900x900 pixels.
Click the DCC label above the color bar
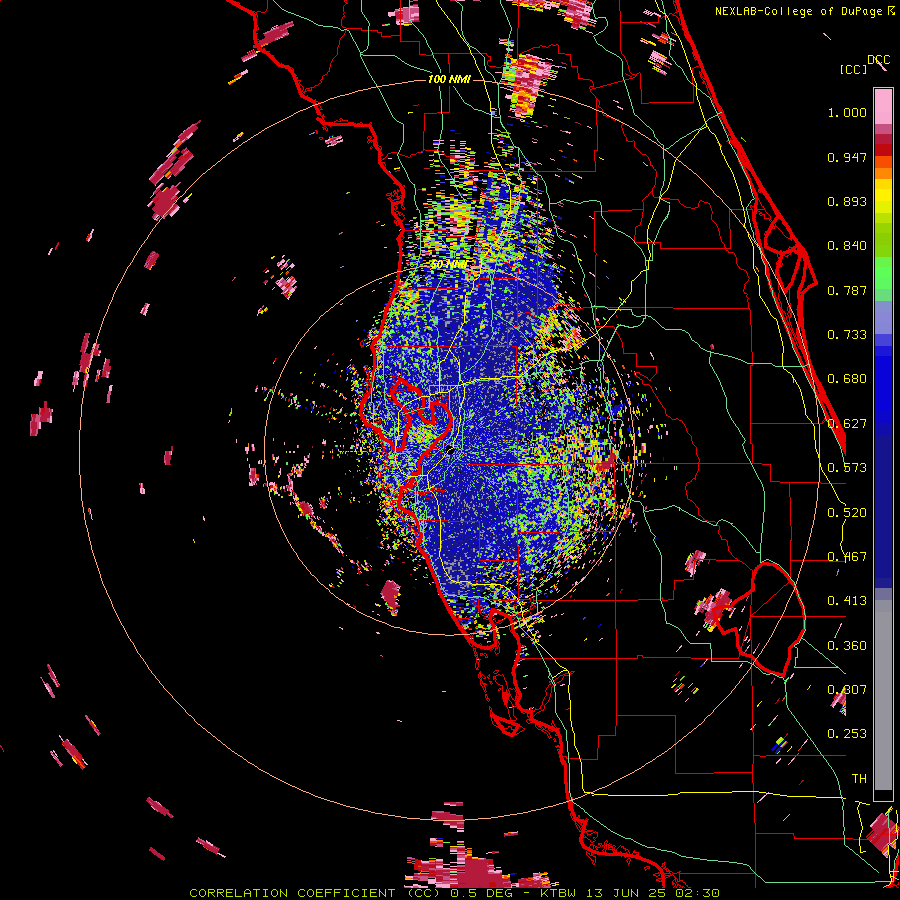(879, 60)
